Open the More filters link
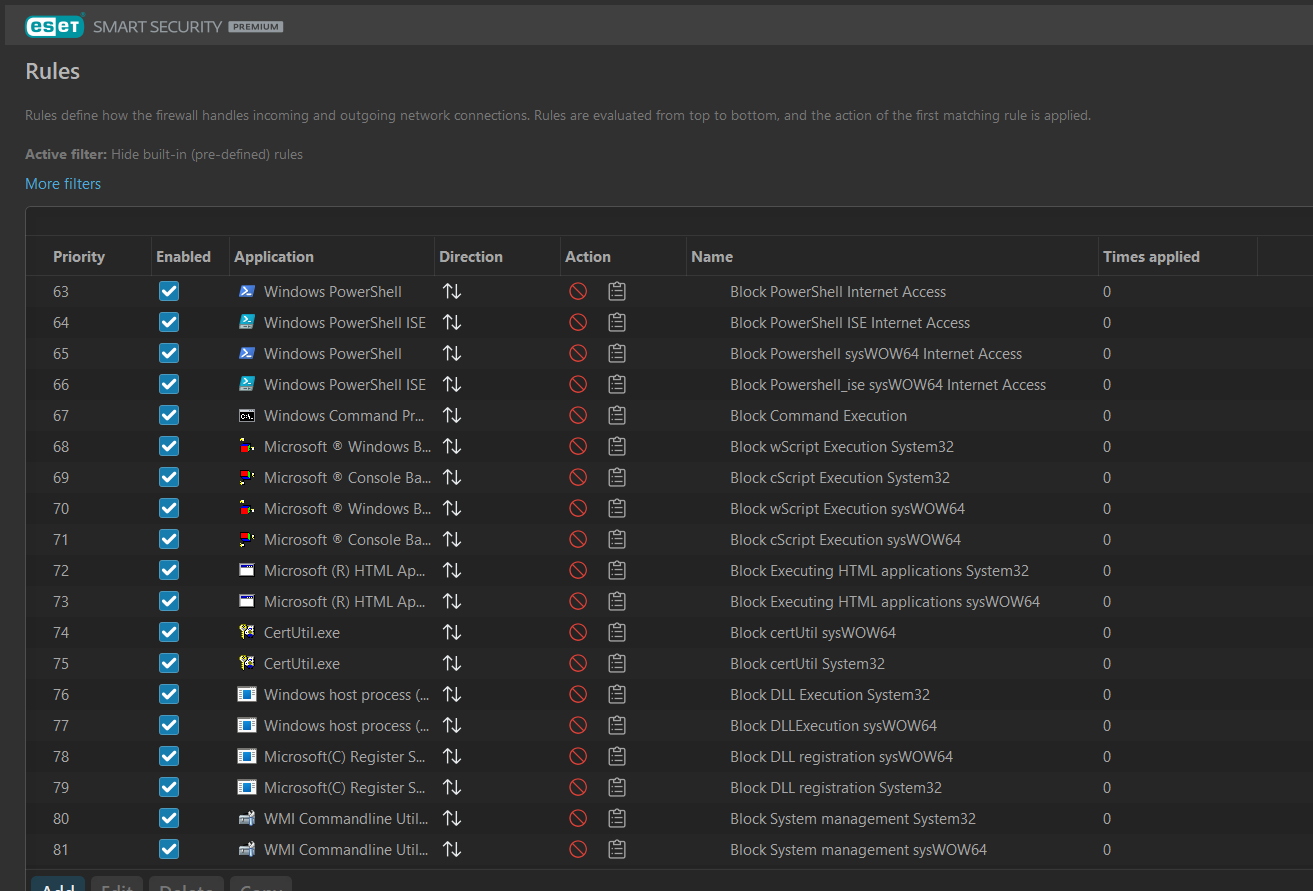 point(63,184)
